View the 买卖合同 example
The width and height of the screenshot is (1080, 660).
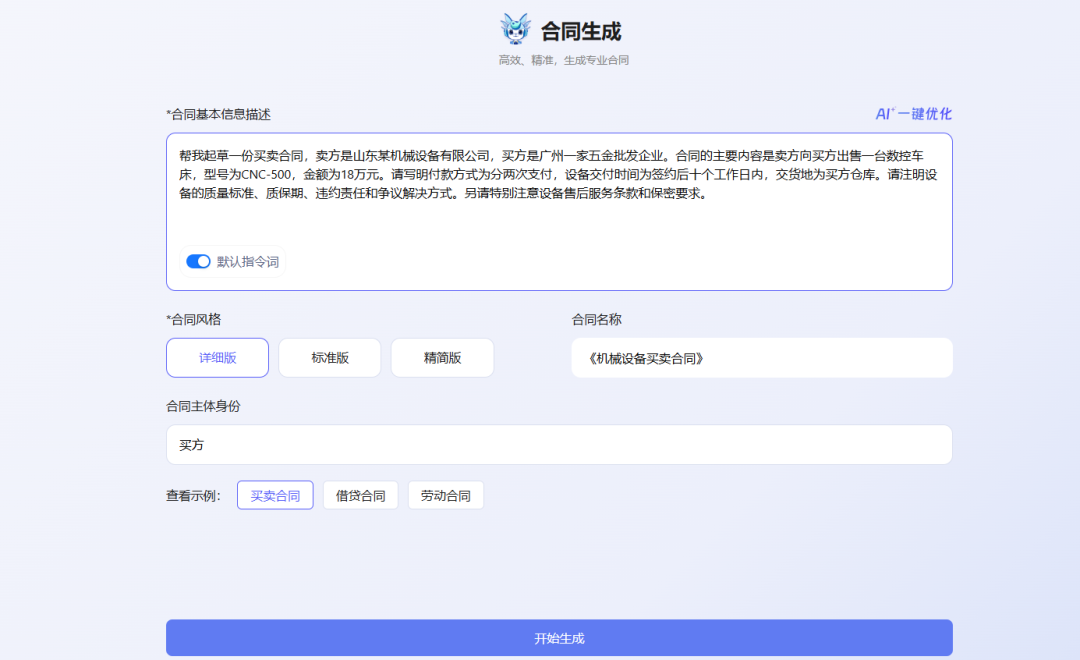[275, 495]
